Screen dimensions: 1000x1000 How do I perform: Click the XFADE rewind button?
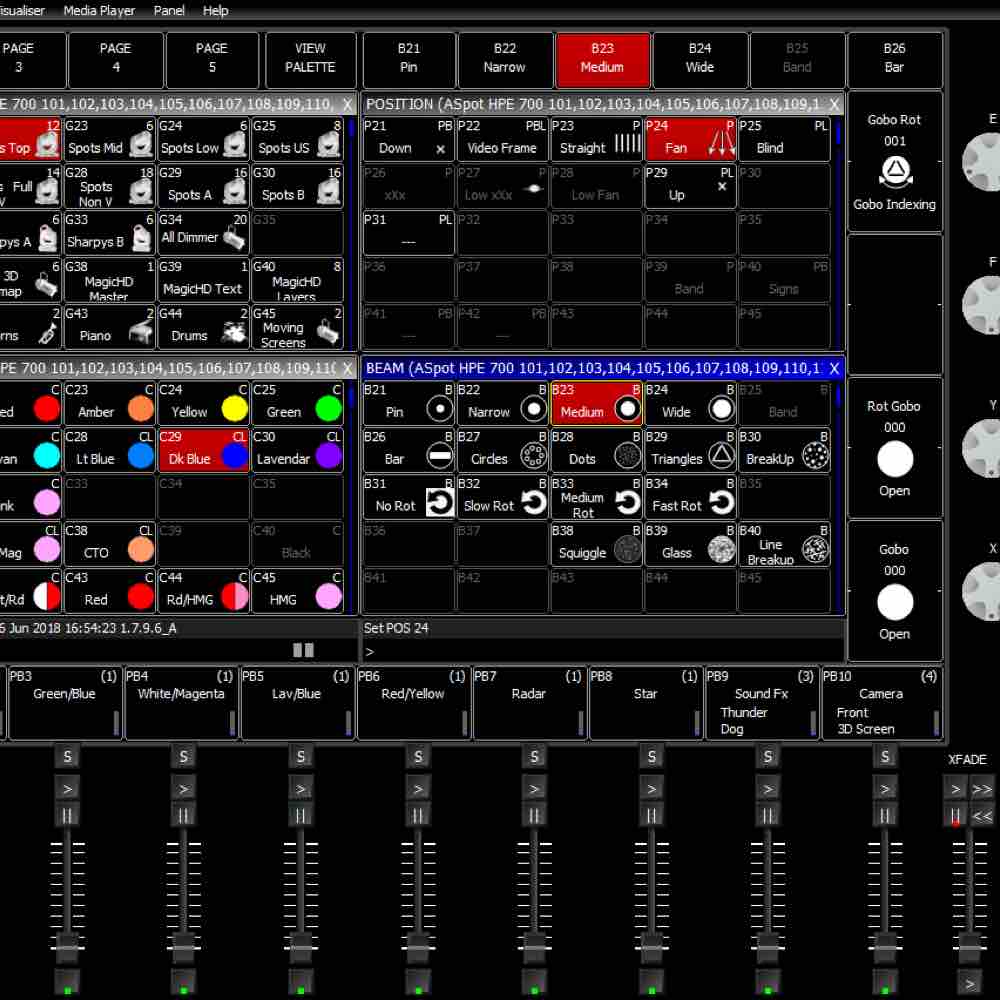pyautogui.click(x=982, y=816)
